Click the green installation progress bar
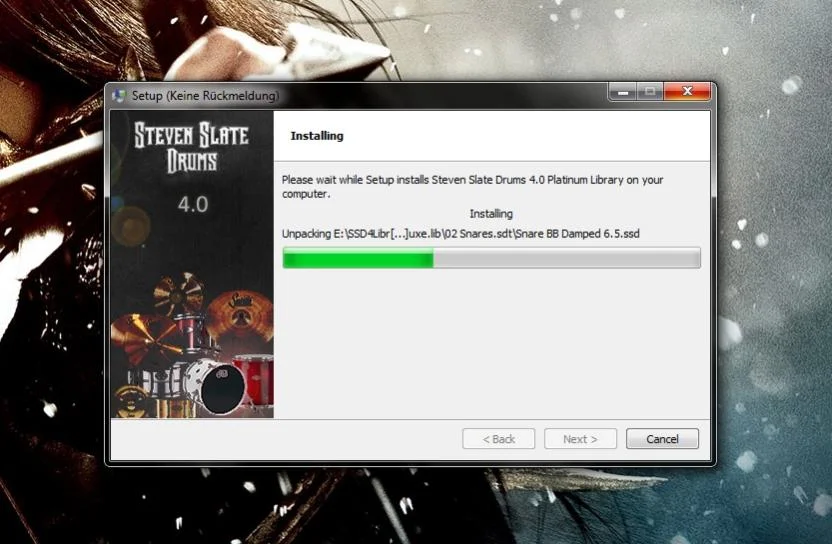Viewport: 832px width, 544px height. [x=491, y=258]
